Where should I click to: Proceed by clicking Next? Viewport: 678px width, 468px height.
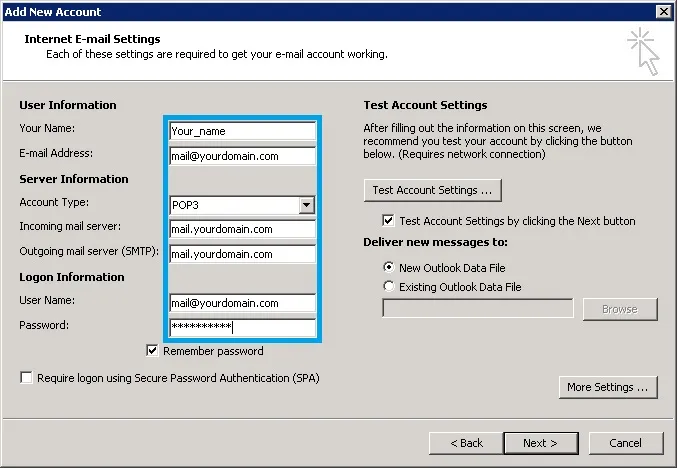[x=540, y=443]
